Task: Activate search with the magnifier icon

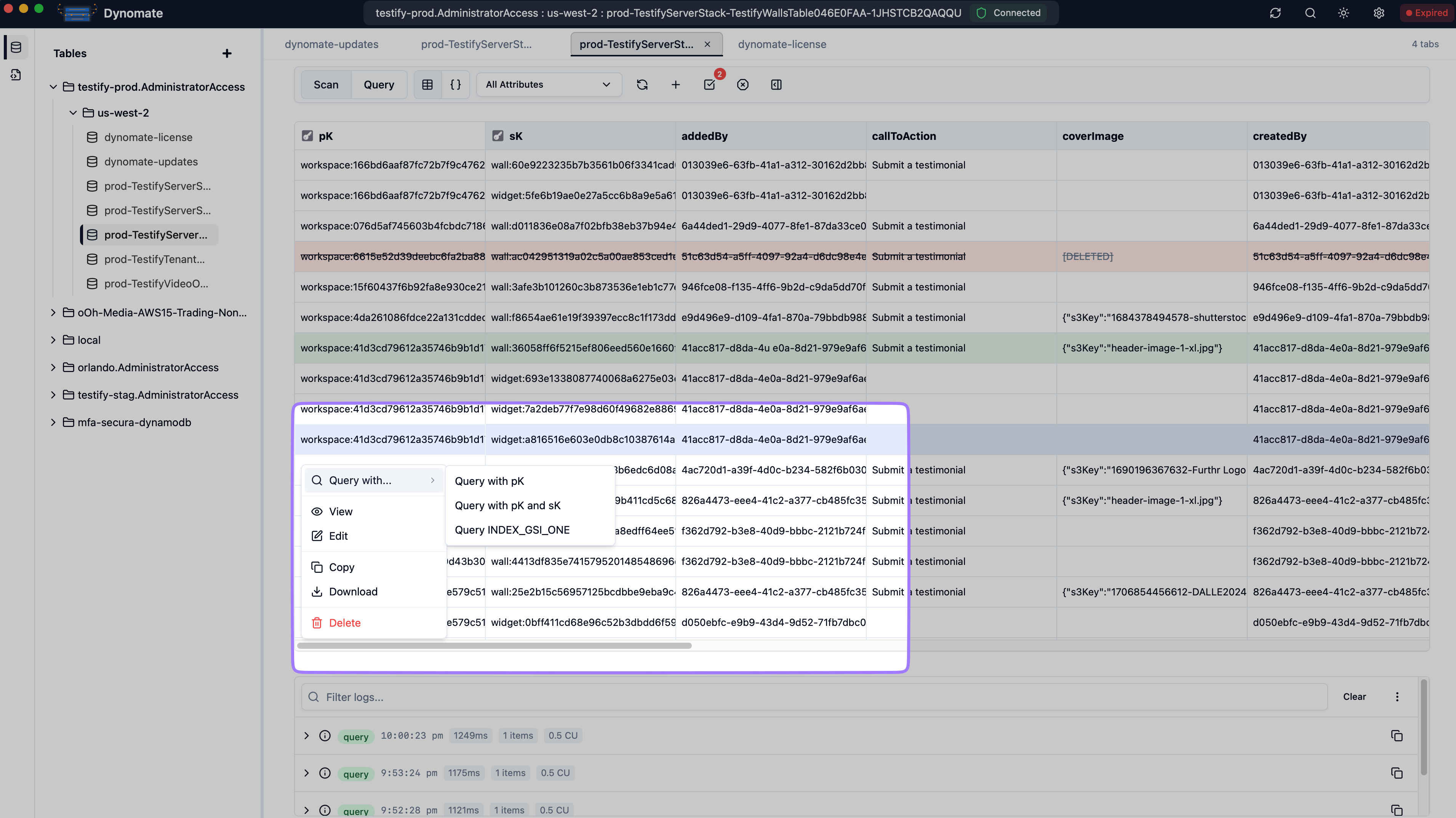Action: tap(1310, 13)
